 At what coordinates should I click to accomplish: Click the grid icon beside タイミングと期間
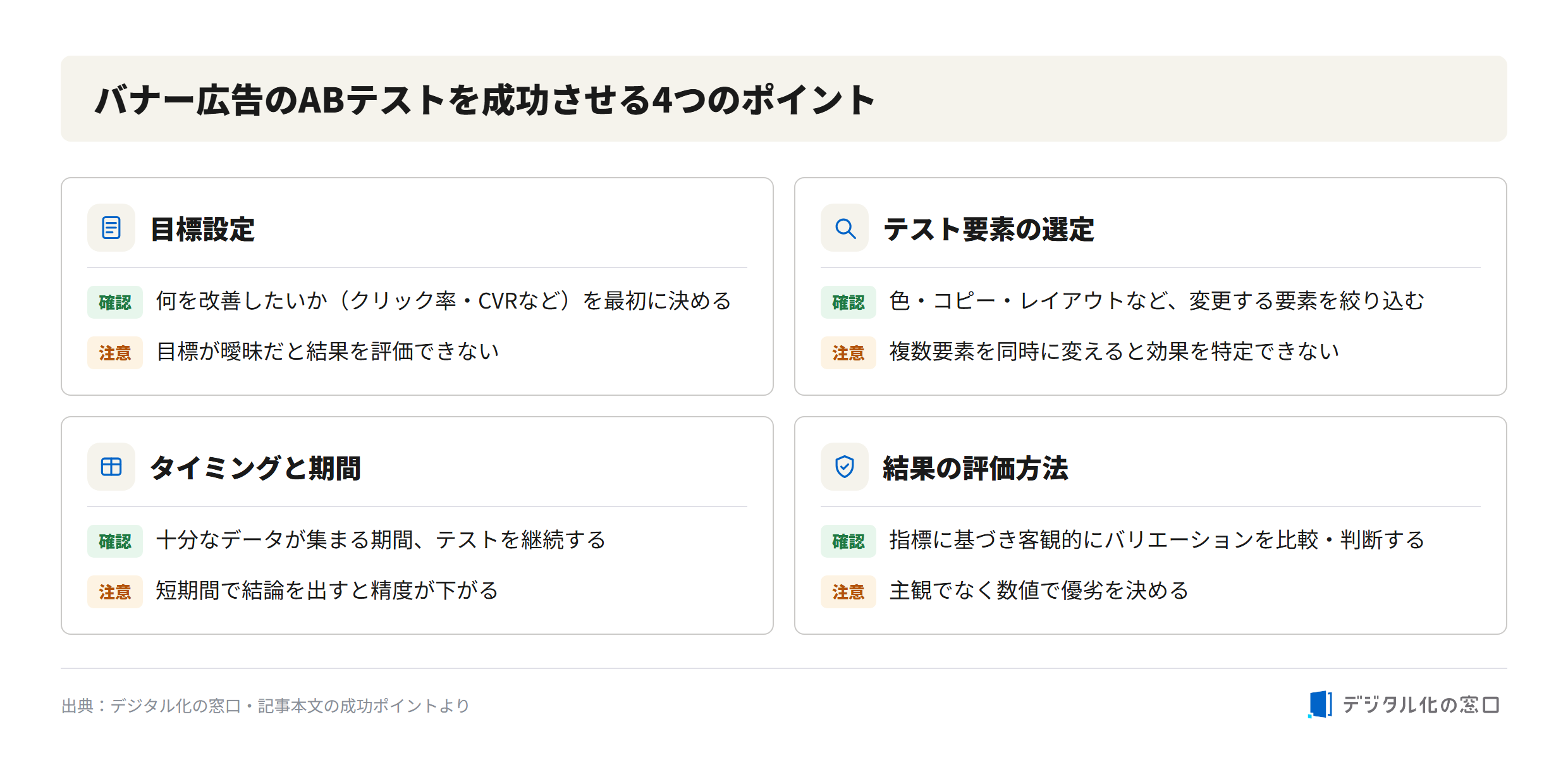pos(111,467)
